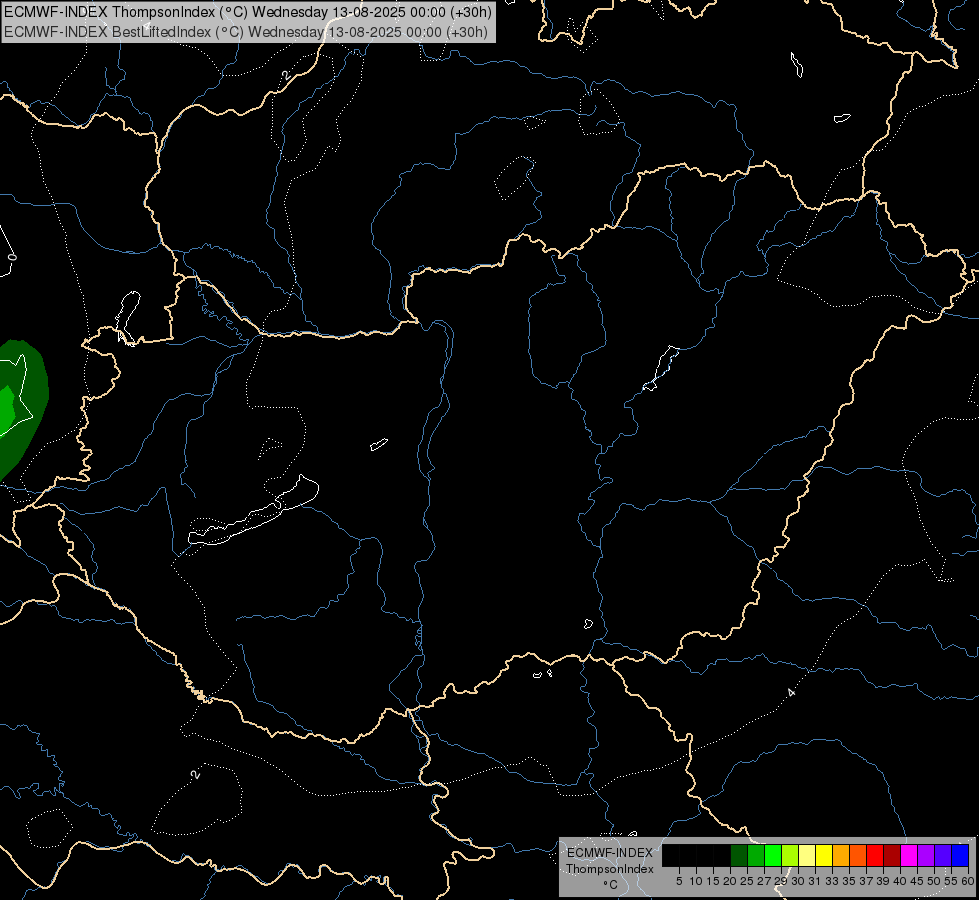Click the legend scale value 35

pyautogui.click(x=849, y=881)
